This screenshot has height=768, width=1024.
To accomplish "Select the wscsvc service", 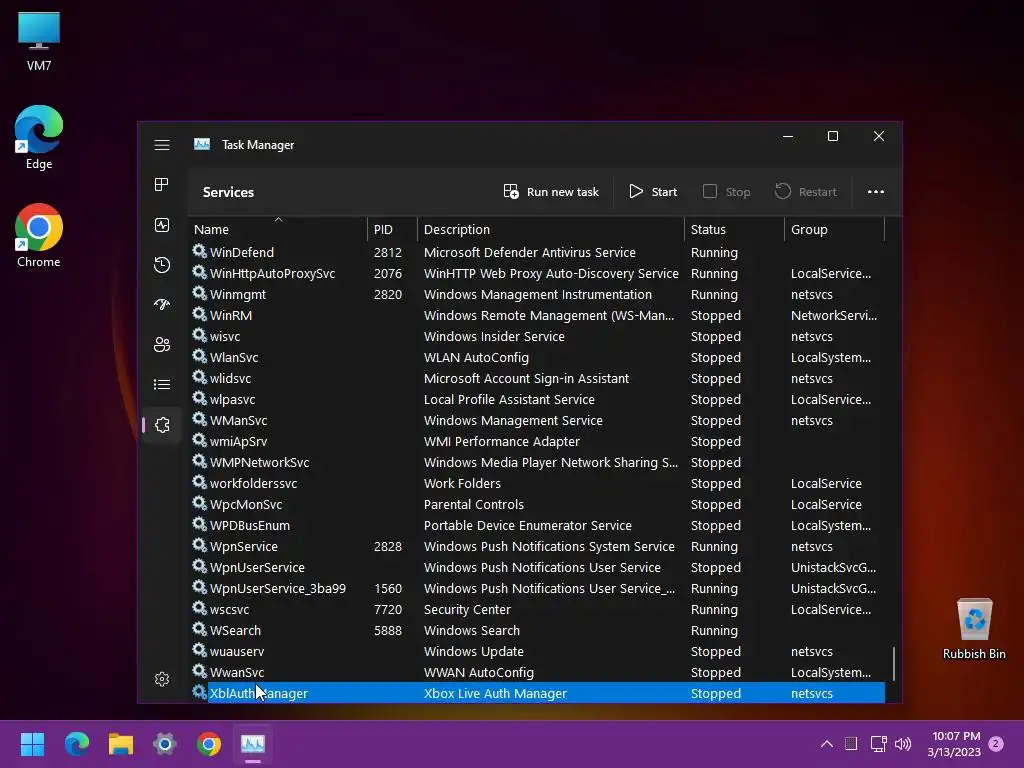I will [x=537, y=609].
